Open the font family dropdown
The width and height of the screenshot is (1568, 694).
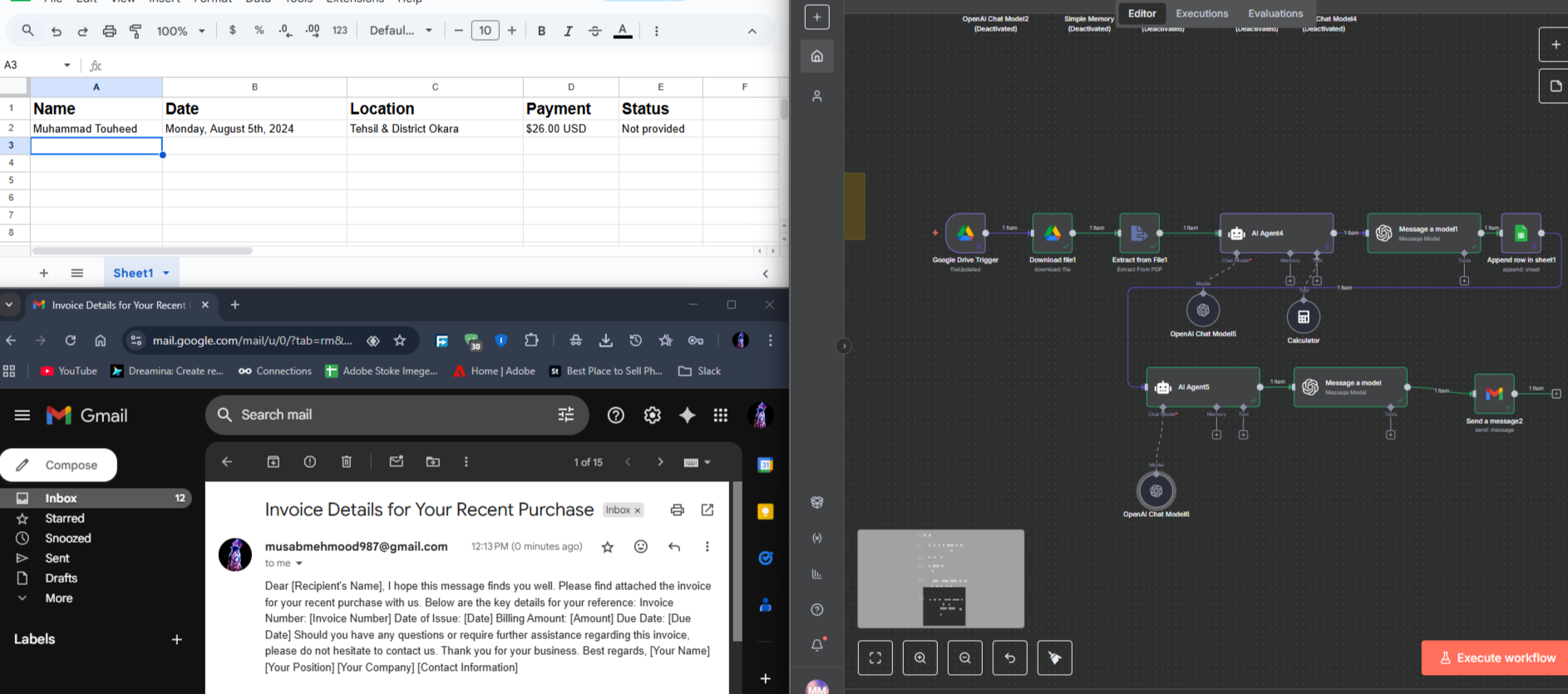401,31
